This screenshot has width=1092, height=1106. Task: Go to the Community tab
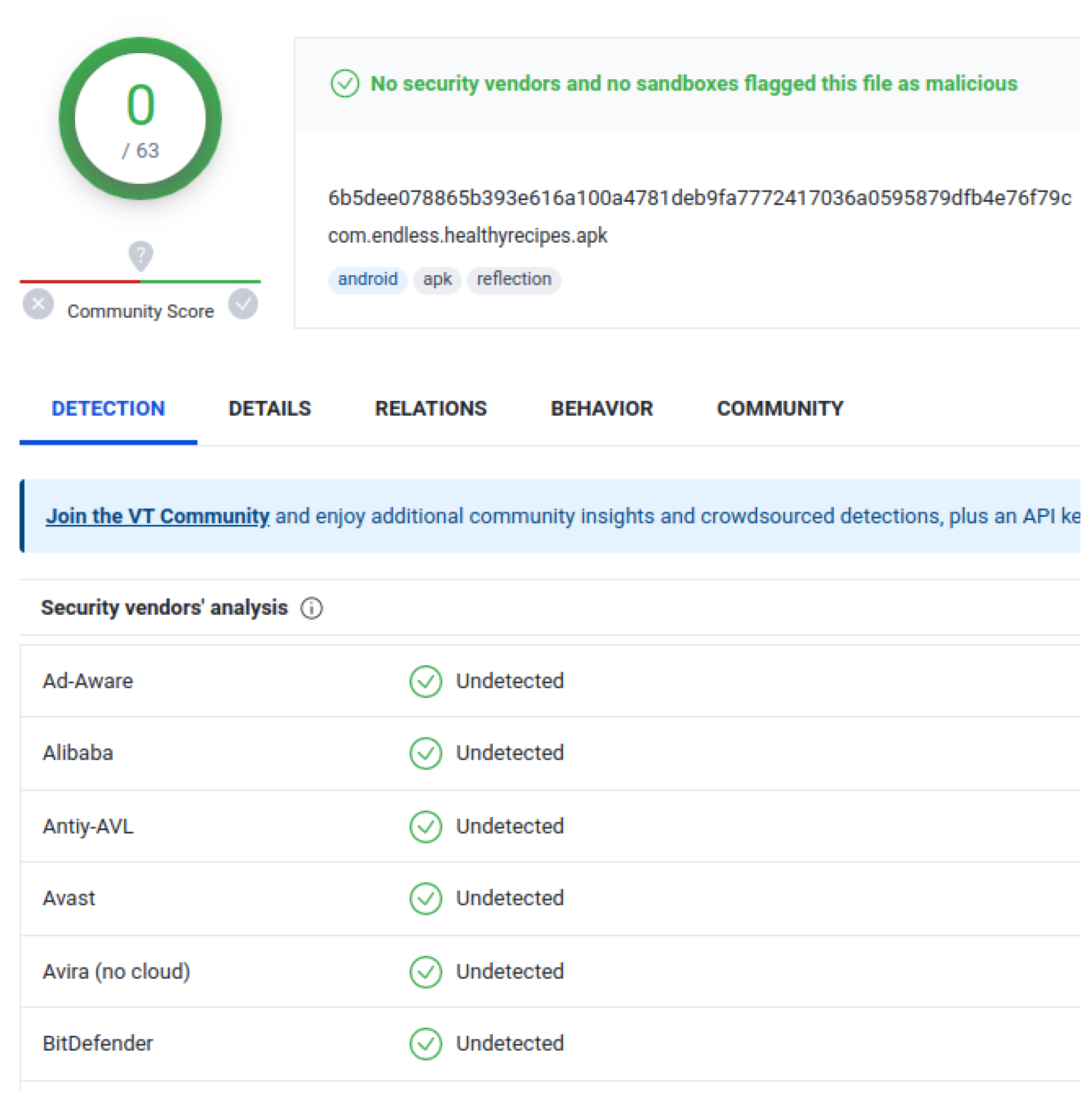coord(780,408)
